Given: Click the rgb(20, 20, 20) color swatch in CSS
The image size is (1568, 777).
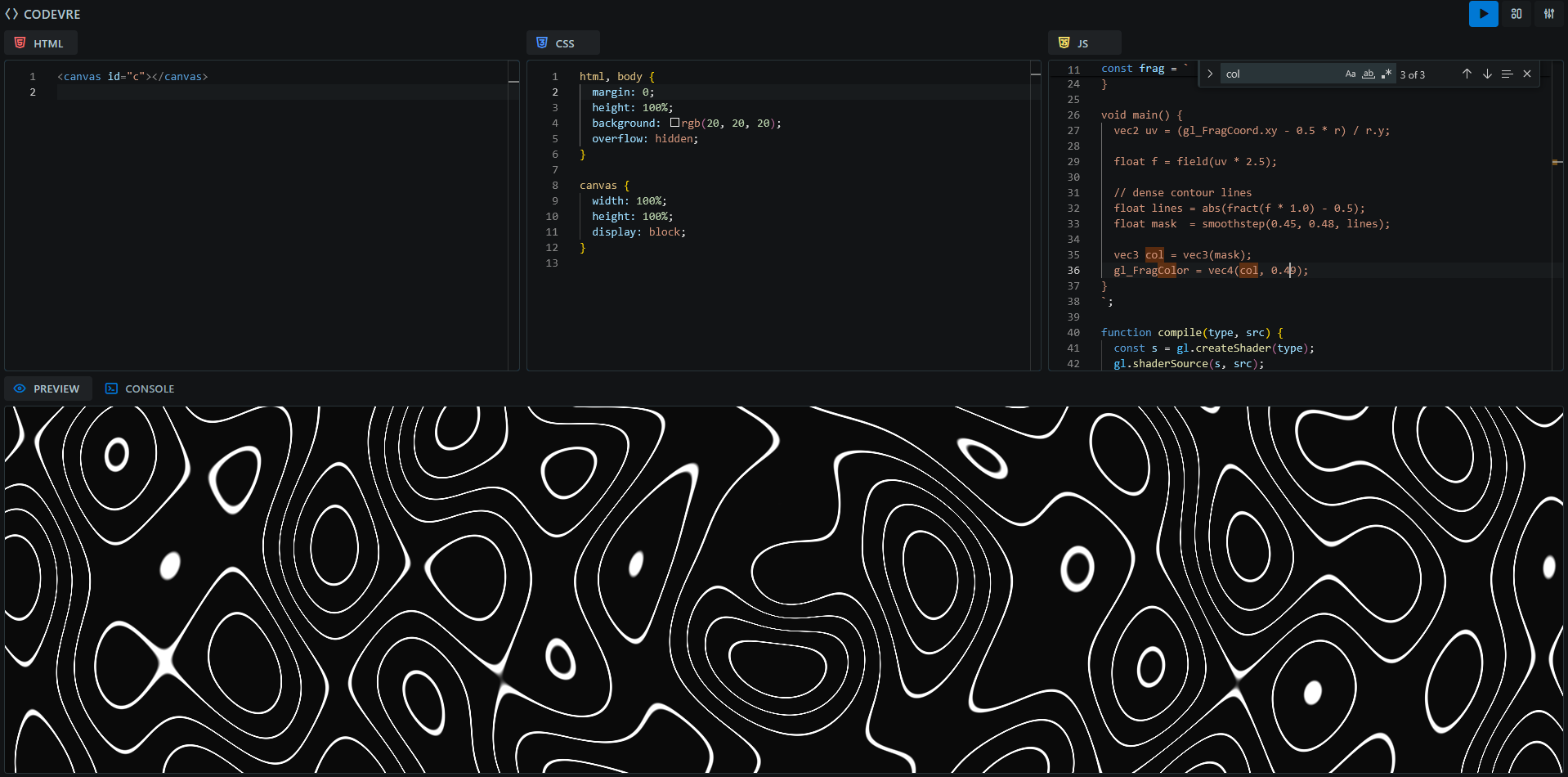Looking at the screenshot, I should click(675, 122).
